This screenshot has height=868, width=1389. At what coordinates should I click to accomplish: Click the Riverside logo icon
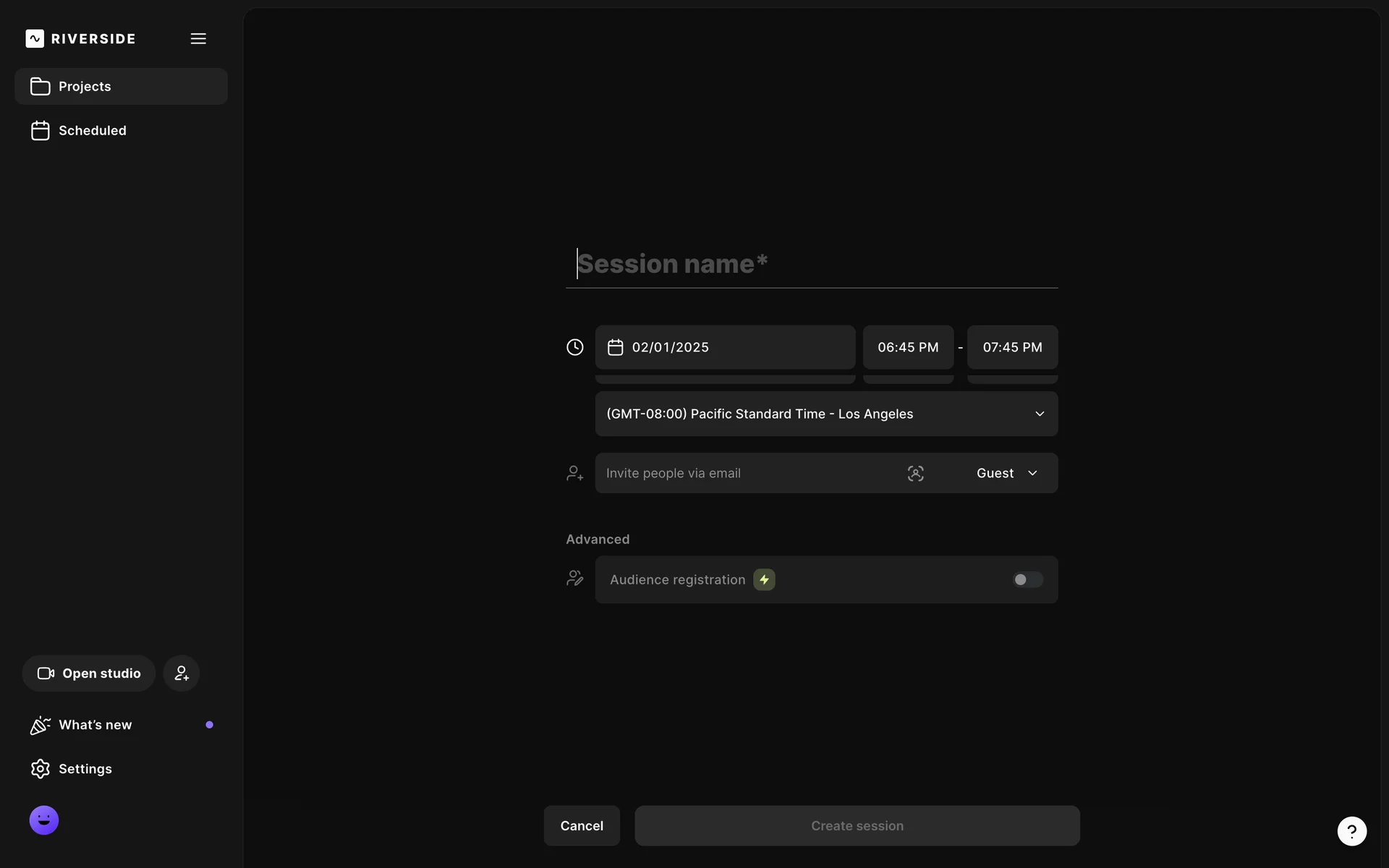click(x=35, y=38)
